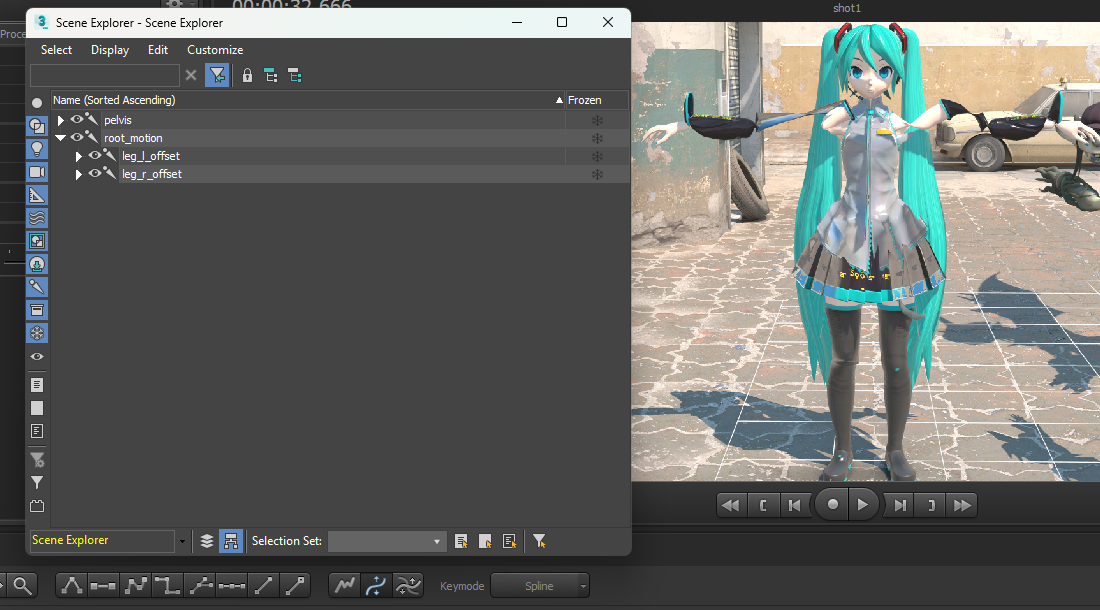This screenshot has height=610, width=1100.
Task: Toggle display containers icon
Action: click(x=37, y=310)
